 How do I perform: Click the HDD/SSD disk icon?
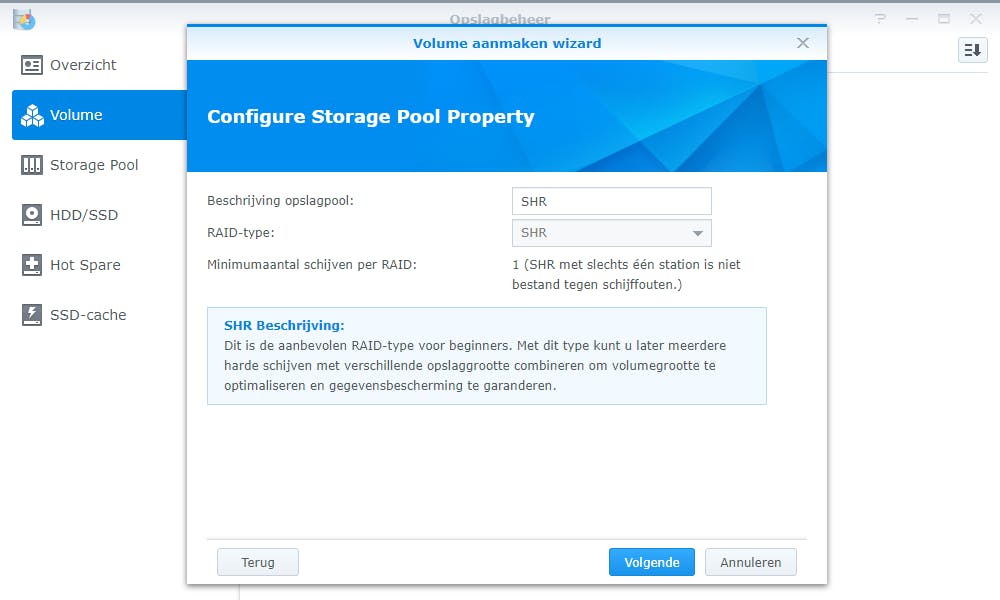(x=32, y=215)
